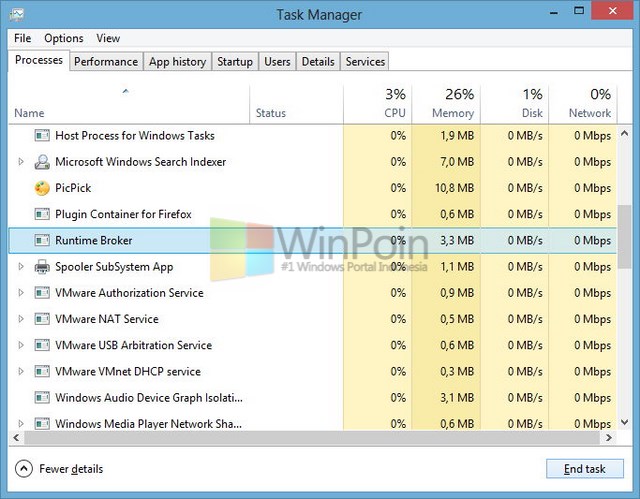Switch to the App history tab
The width and height of the screenshot is (640, 499).
[178, 62]
